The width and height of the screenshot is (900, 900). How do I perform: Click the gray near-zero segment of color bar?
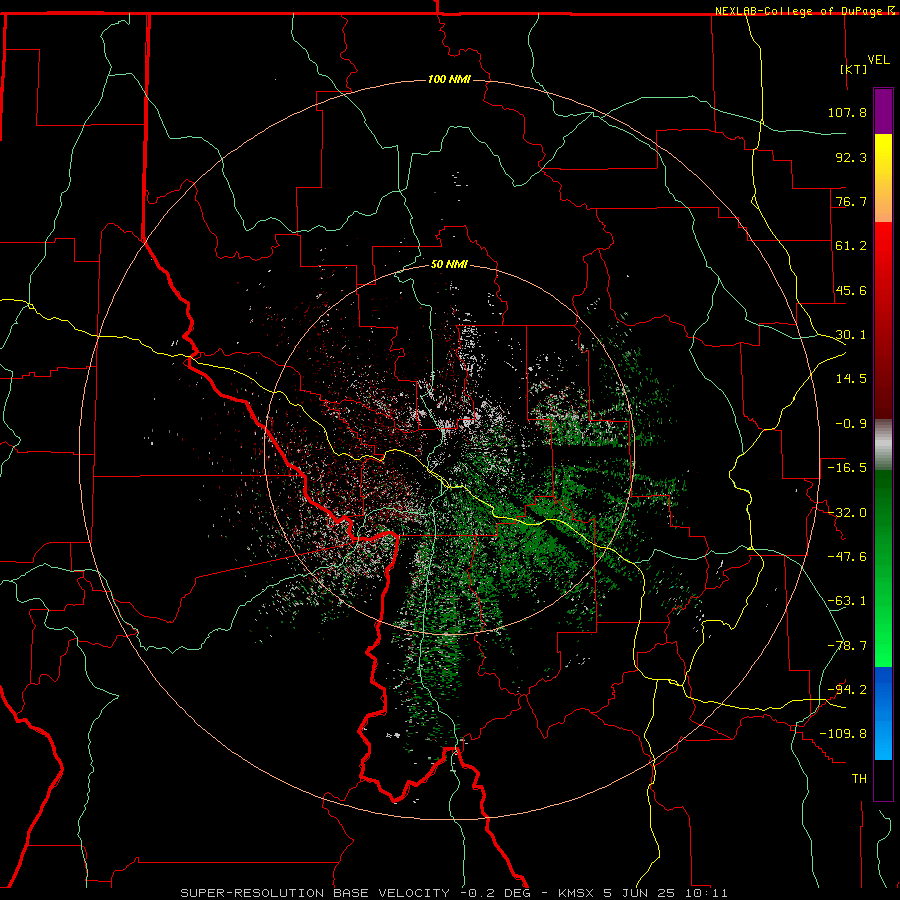click(883, 444)
